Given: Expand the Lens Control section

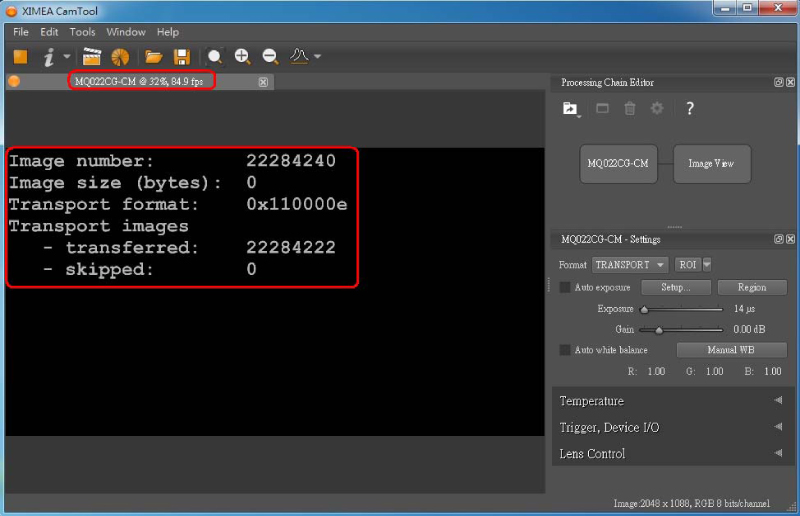Looking at the screenshot, I should [672, 454].
